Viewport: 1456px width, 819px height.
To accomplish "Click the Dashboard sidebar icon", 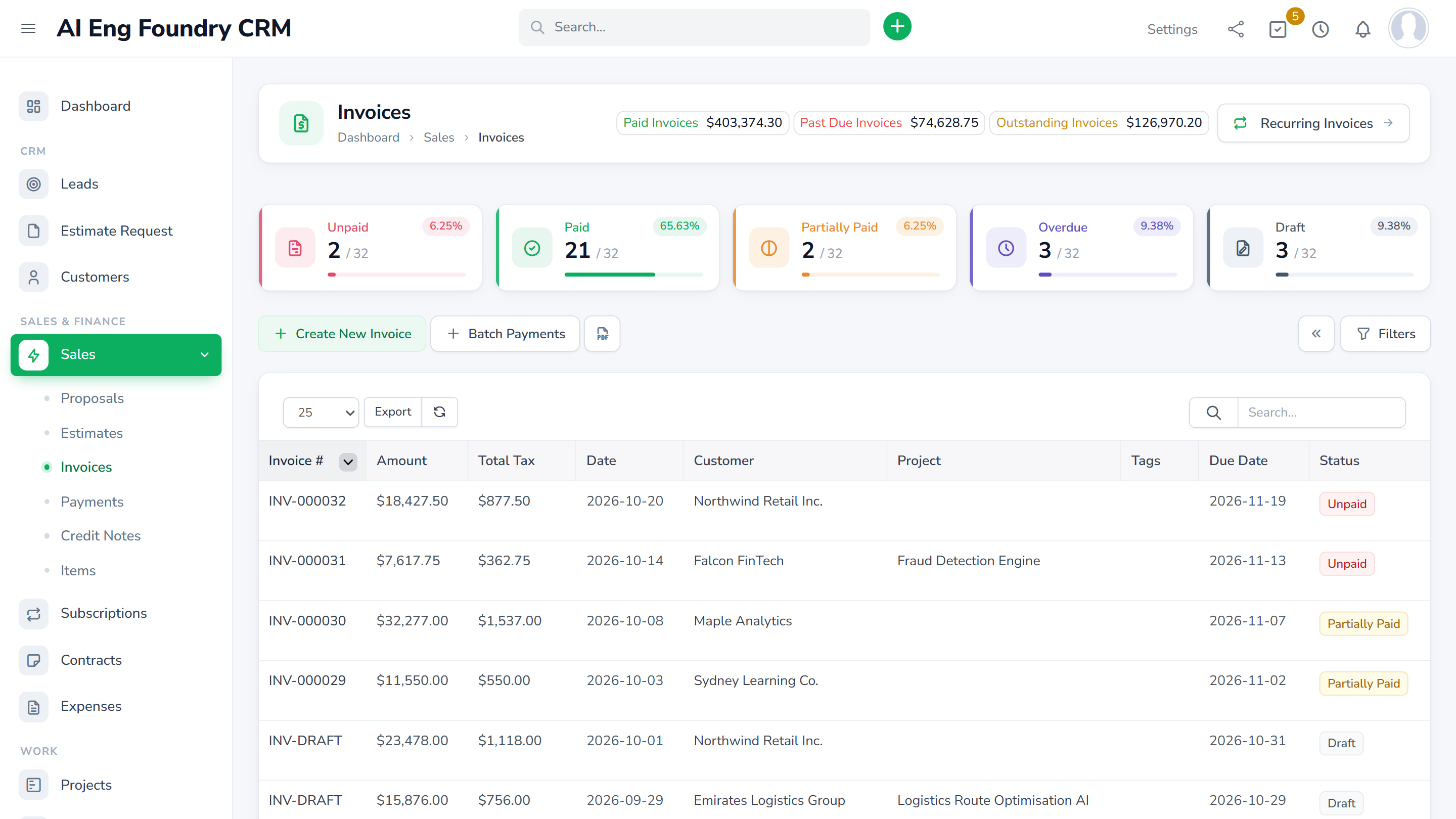I will [x=33, y=106].
